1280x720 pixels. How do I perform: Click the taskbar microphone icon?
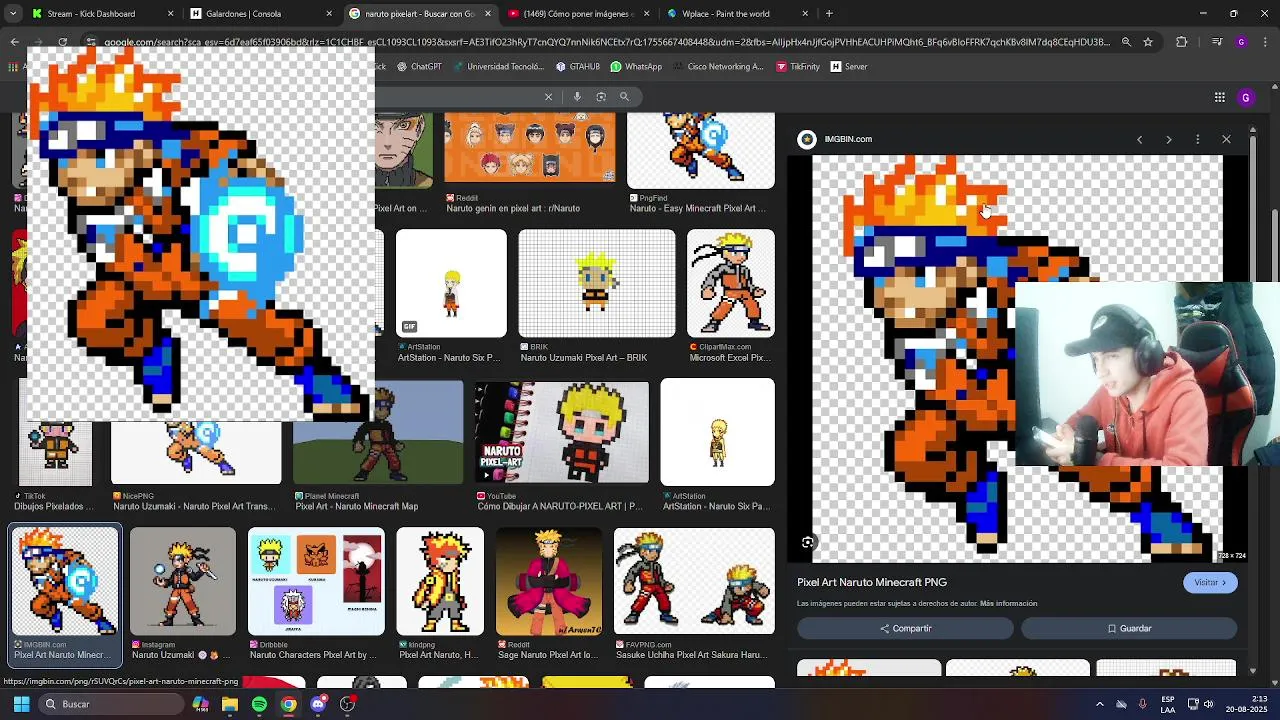(x=1143, y=704)
